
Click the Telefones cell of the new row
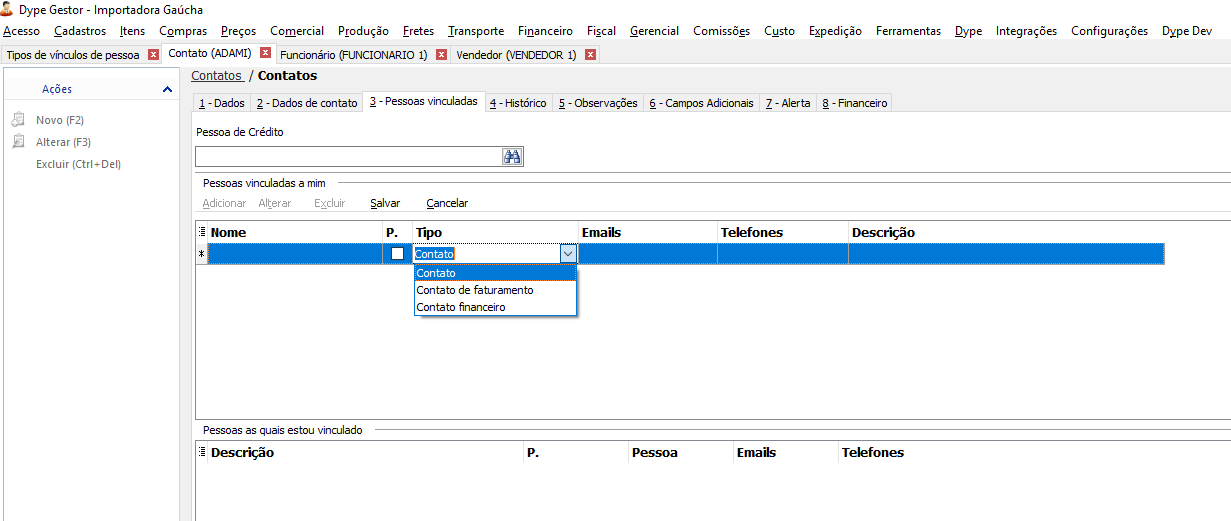pyautogui.click(x=783, y=254)
